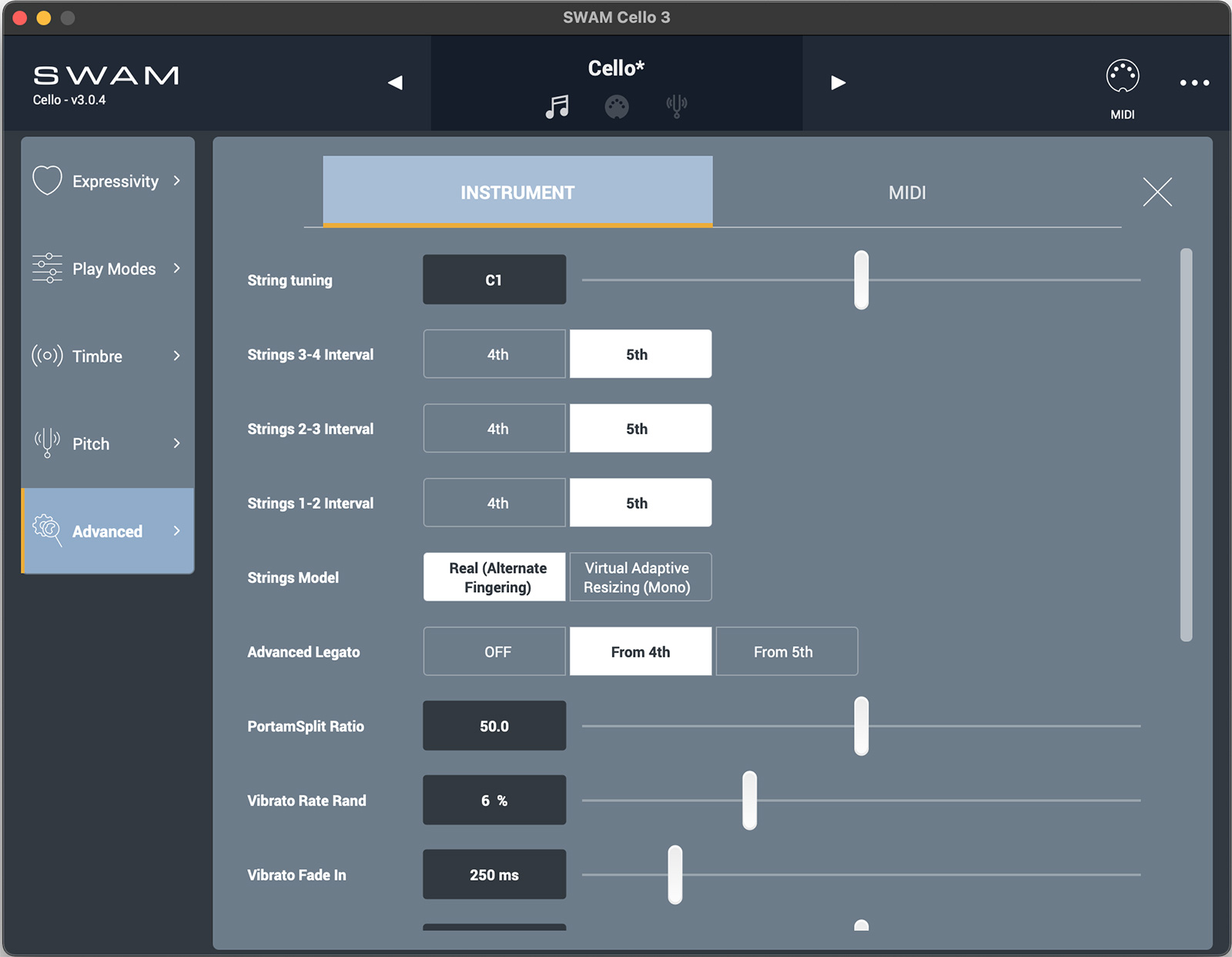Click the SWAM Cello 3 window title
The width and height of the screenshot is (1232, 957).
pos(616,17)
